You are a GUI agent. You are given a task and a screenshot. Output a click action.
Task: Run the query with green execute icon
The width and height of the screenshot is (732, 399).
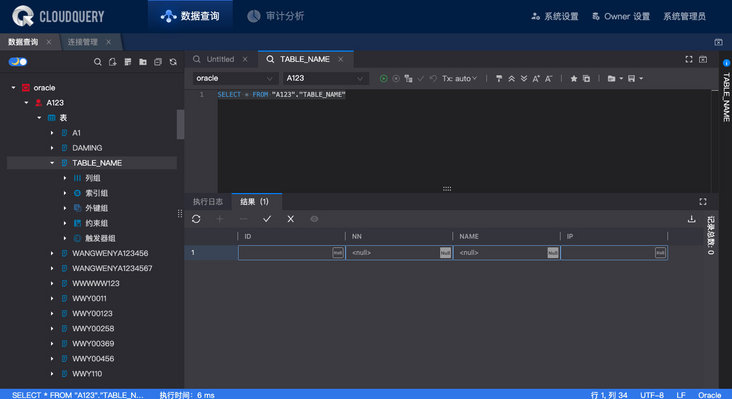pos(383,78)
